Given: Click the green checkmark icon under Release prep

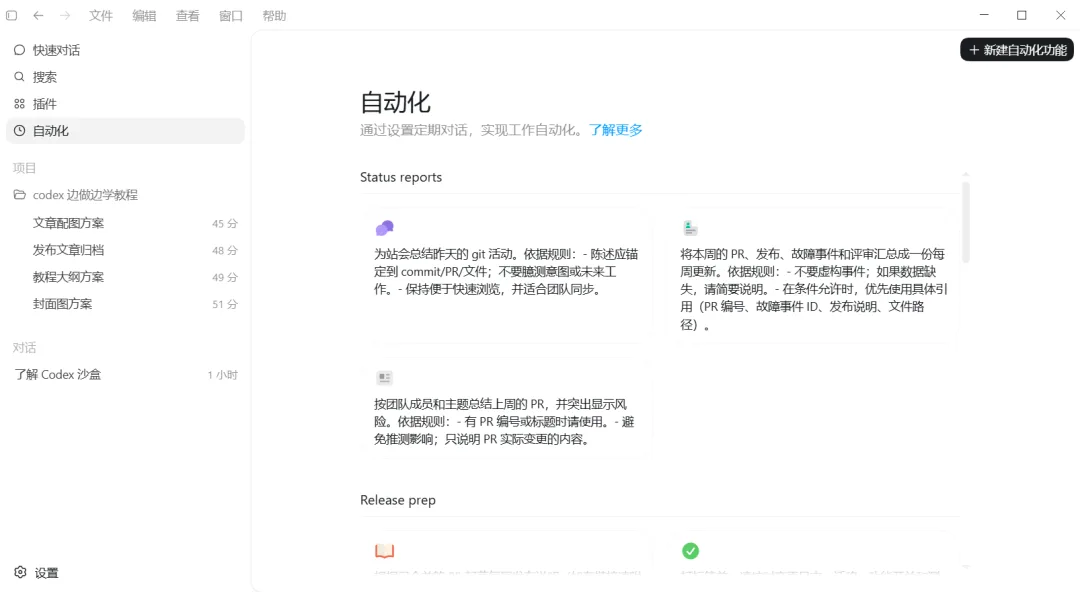Looking at the screenshot, I should (x=690, y=551).
